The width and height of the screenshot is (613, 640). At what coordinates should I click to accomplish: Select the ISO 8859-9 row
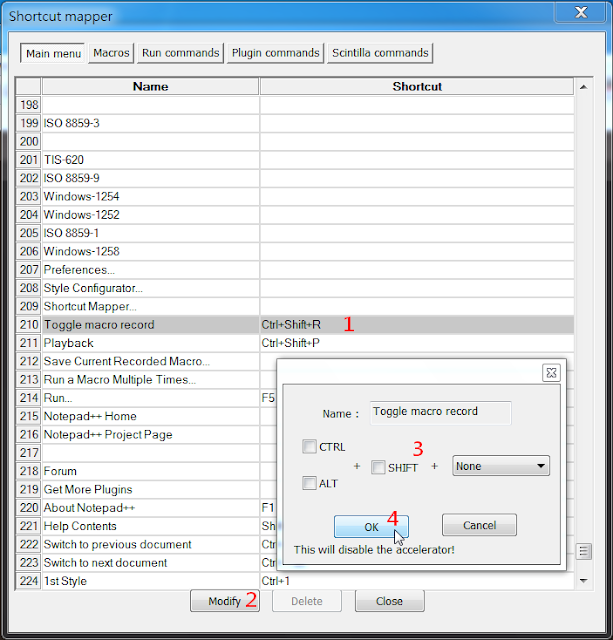tap(295, 178)
